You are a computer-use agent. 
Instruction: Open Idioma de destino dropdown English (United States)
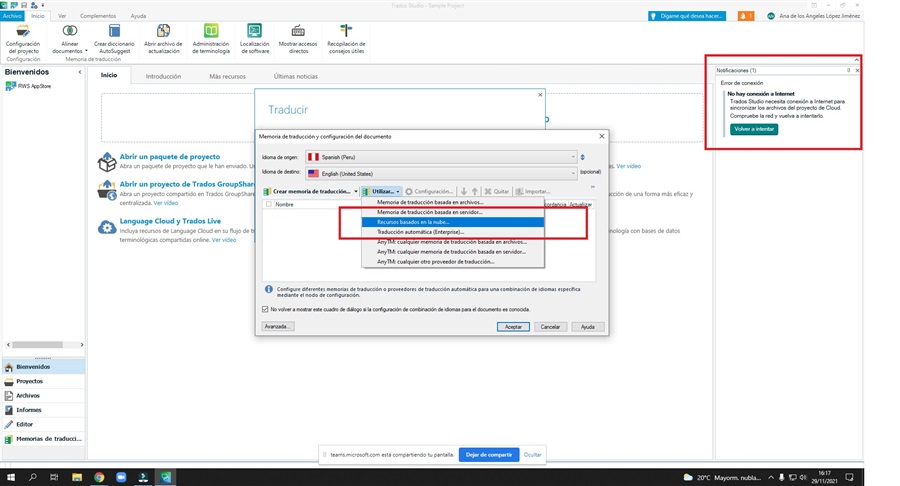pos(441,173)
